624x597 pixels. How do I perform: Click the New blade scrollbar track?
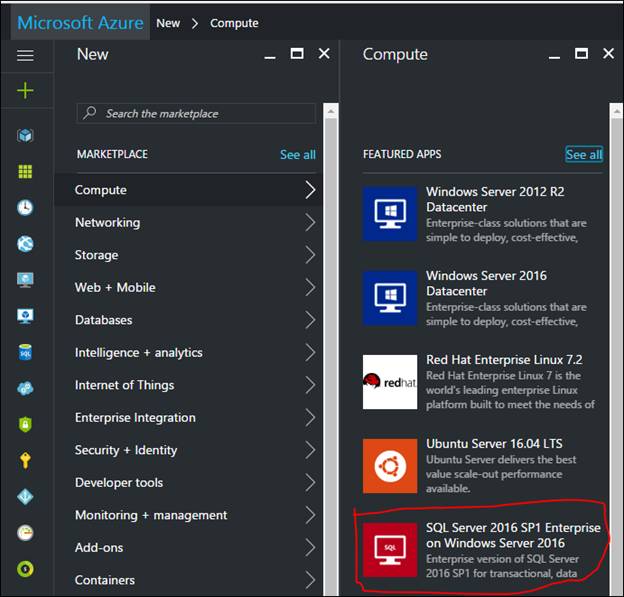(330, 357)
